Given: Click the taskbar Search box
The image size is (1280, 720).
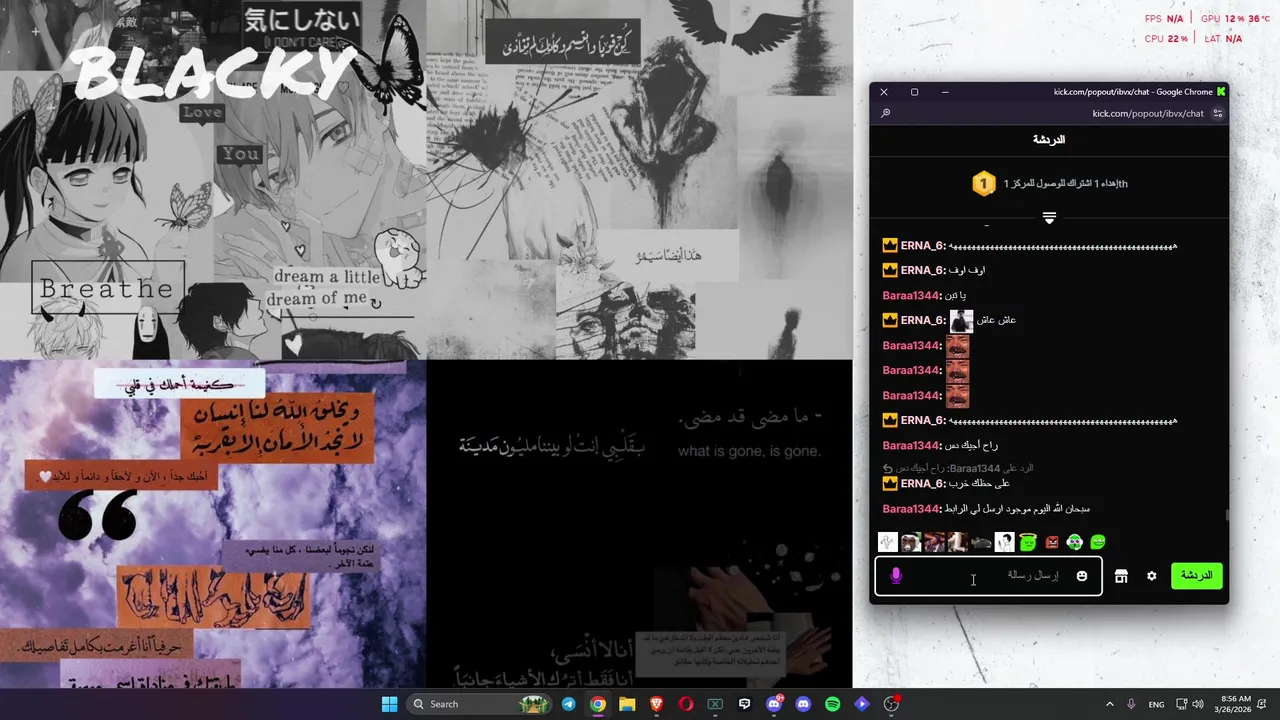Looking at the screenshot, I should point(477,704).
